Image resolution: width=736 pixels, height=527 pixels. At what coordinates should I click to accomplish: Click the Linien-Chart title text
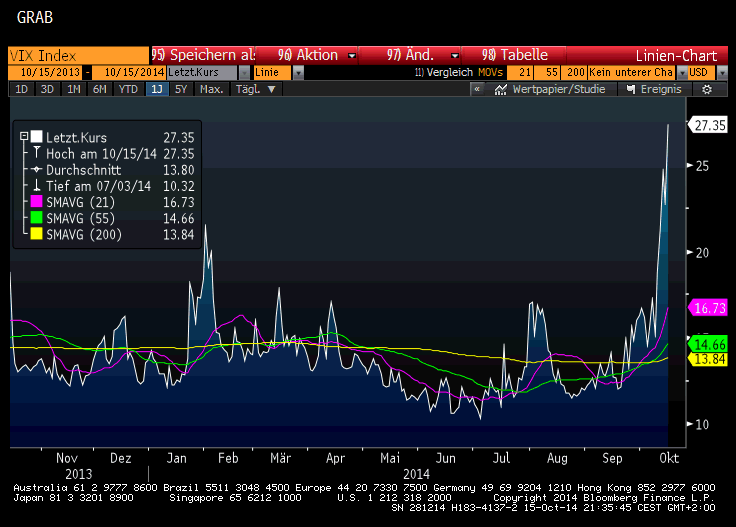pos(676,56)
